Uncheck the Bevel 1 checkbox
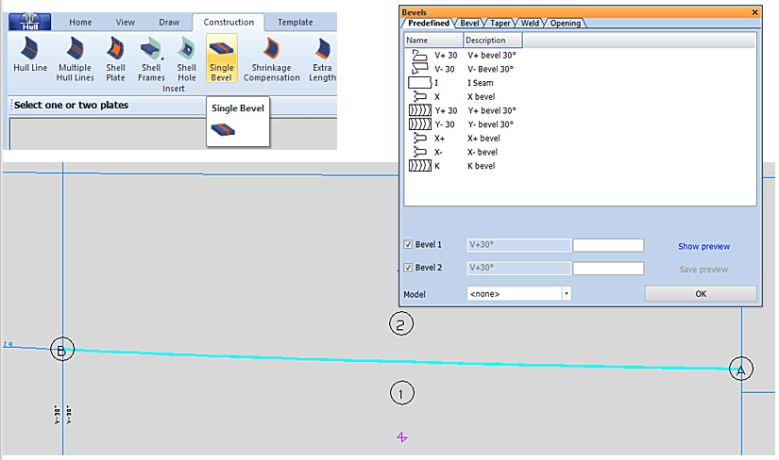Image resolution: width=779 pixels, height=460 pixels. pyautogui.click(x=408, y=245)
